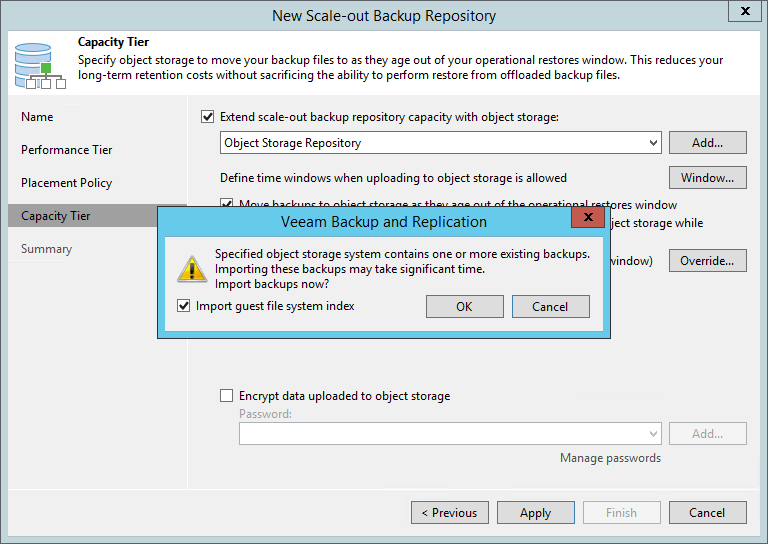Go back with the Previous button
The width and height of the screenshot is (768, 544).
(x=449, y=513)
